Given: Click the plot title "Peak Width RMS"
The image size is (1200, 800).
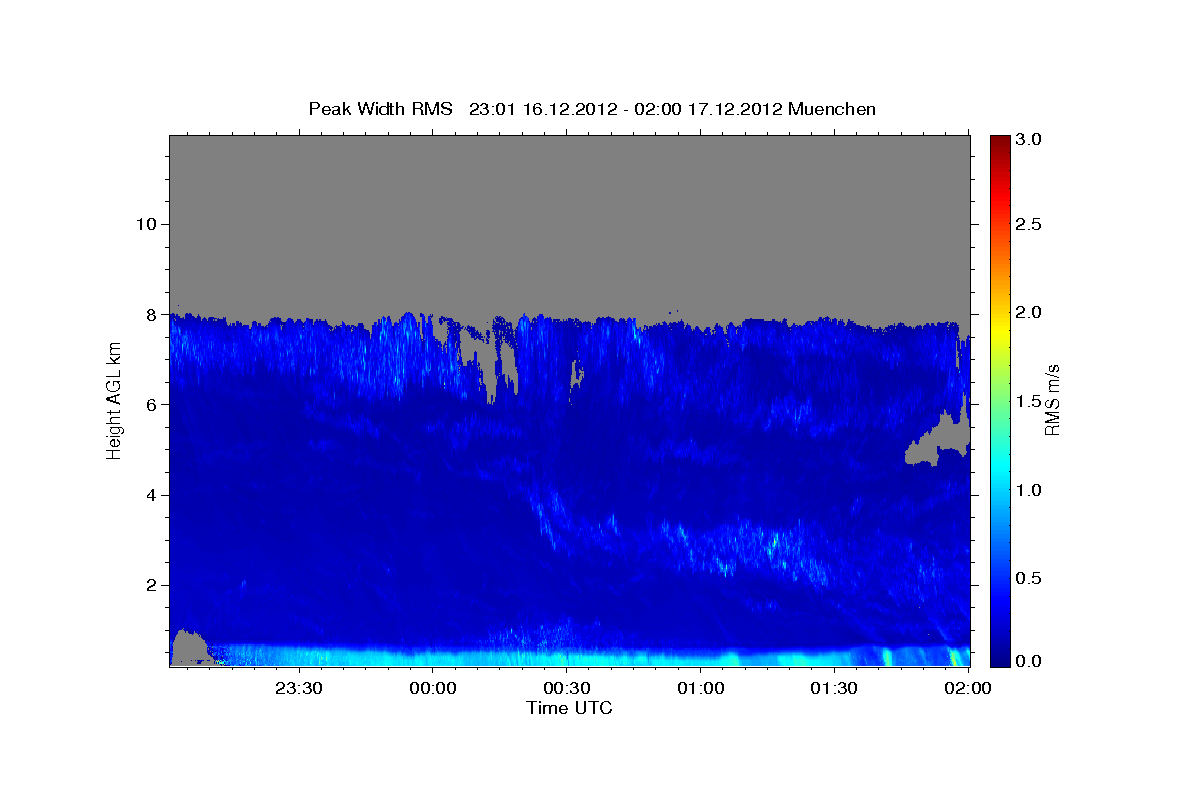Looking at the screenshot, I should [380, 109].
